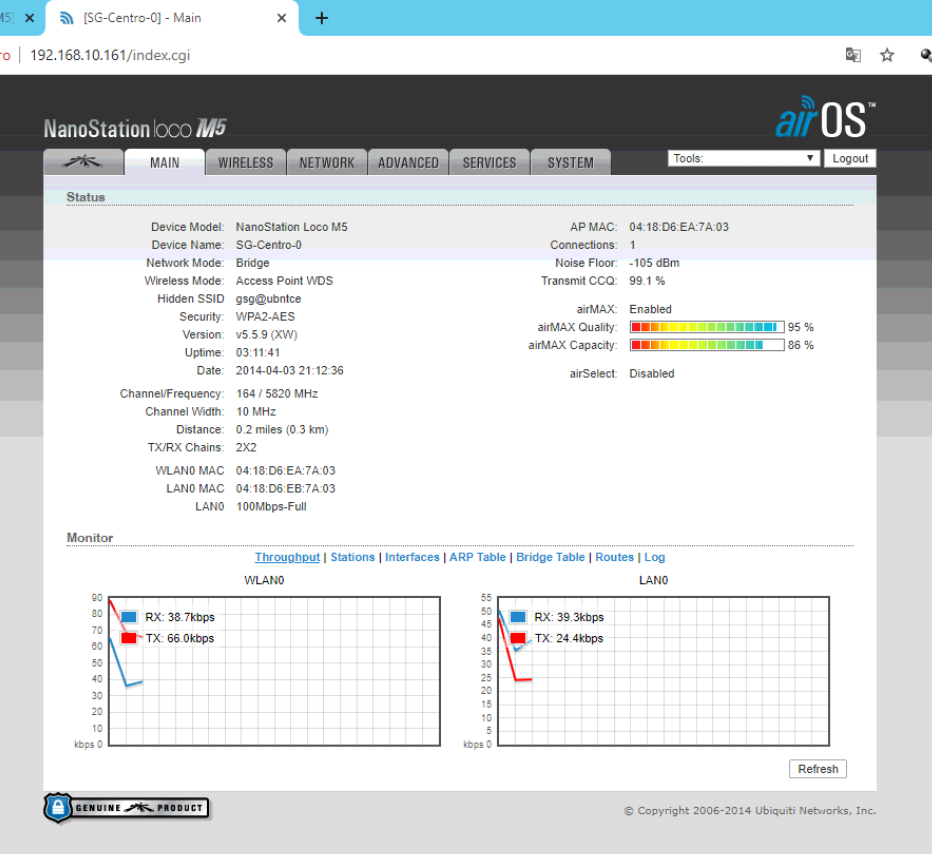Click the LAN0 TX red legend swatch

[518, 638]
